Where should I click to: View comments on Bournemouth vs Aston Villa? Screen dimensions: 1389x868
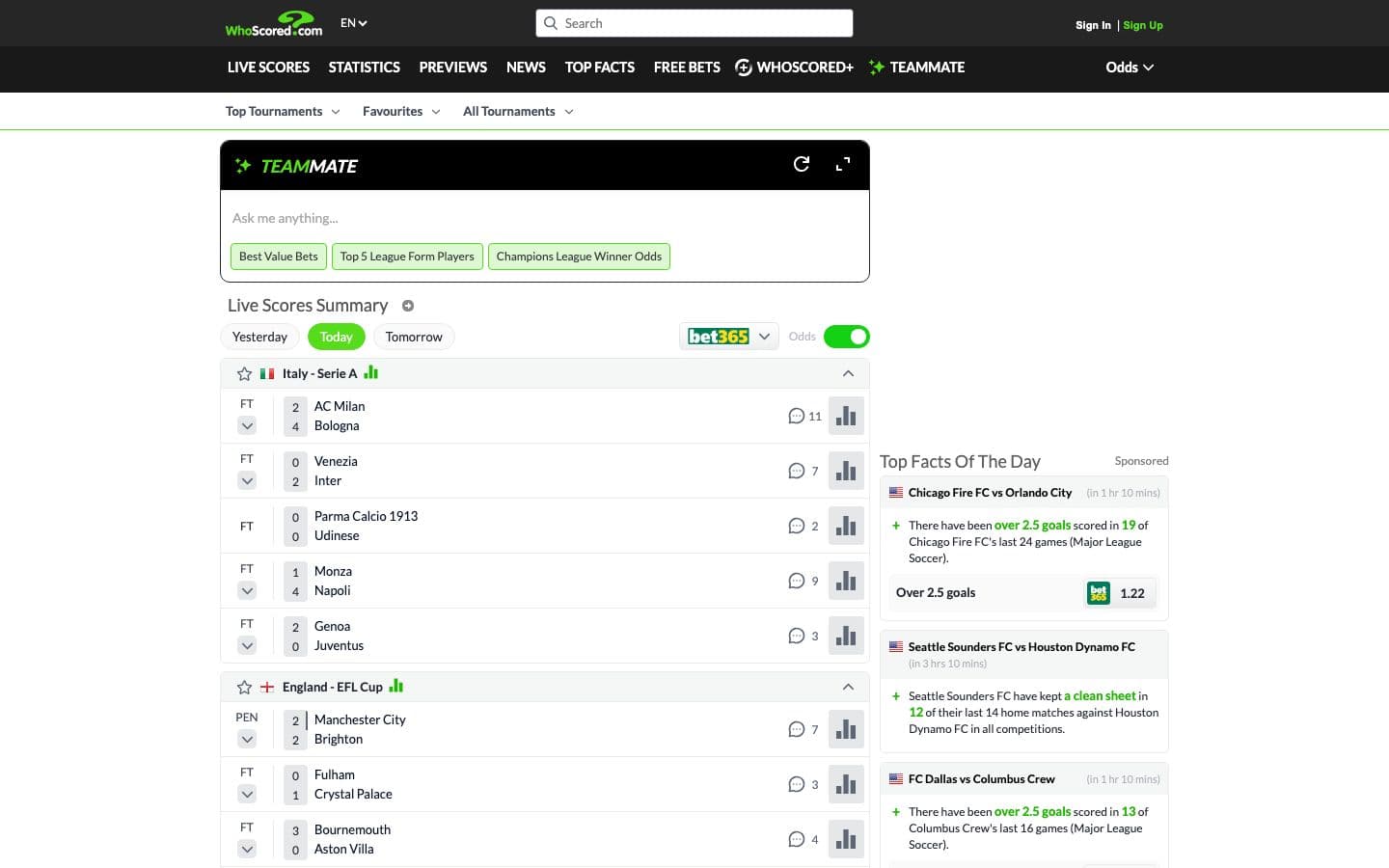point(803,840)
